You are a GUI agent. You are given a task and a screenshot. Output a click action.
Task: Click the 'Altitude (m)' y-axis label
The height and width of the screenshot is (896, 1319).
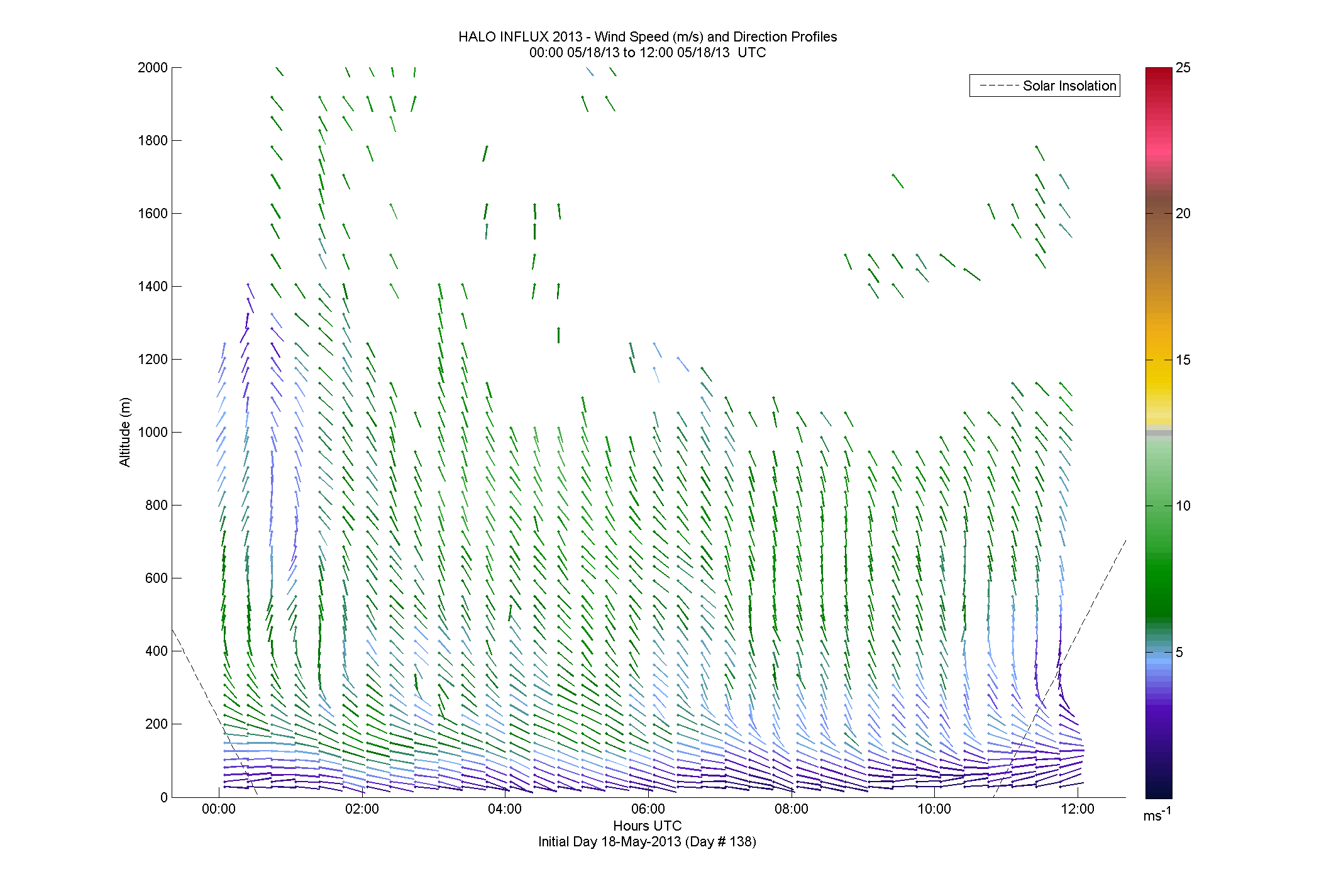point(125,432)
